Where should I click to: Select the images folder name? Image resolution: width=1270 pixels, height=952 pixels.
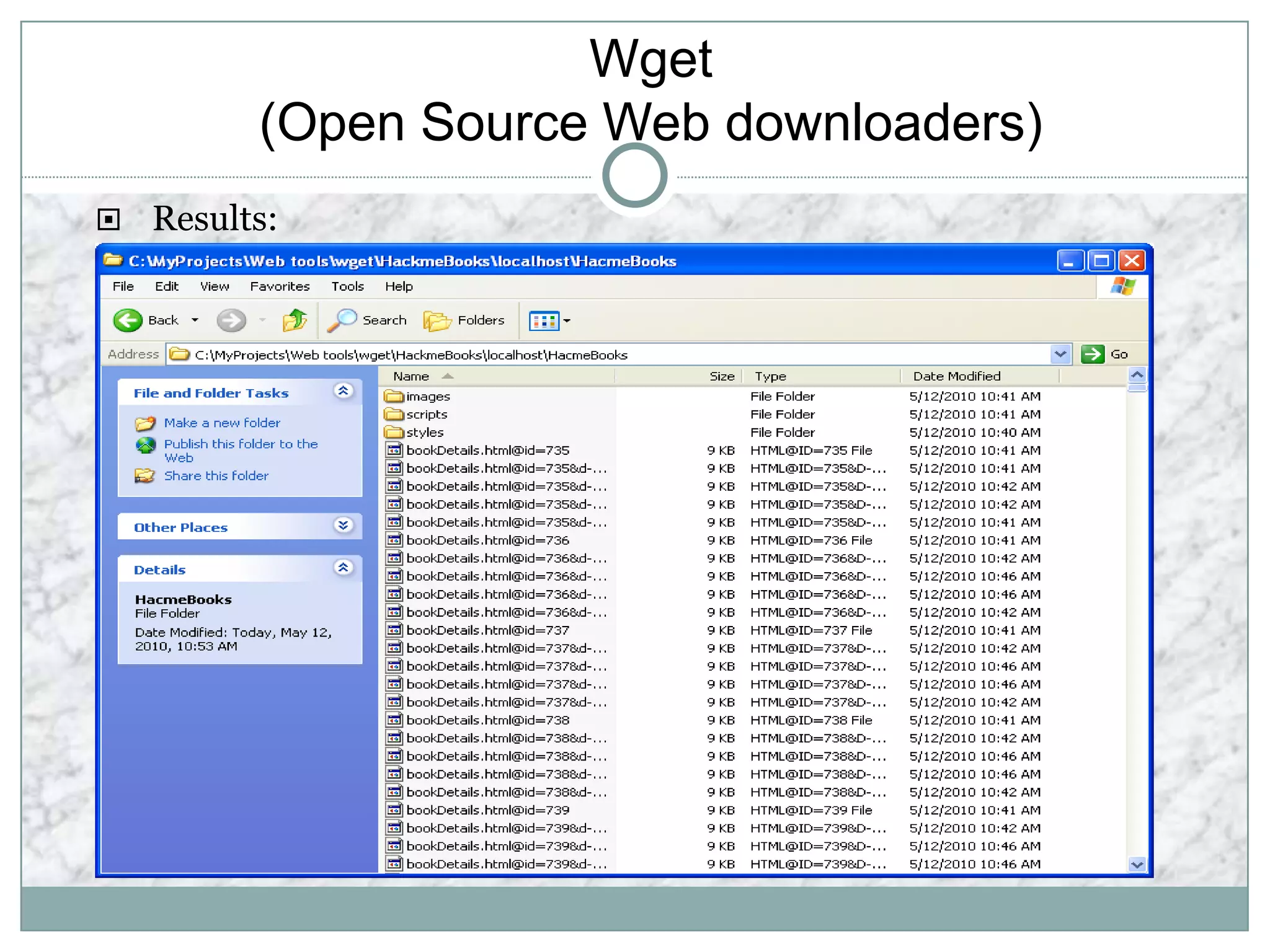click(x=428, y=397)
